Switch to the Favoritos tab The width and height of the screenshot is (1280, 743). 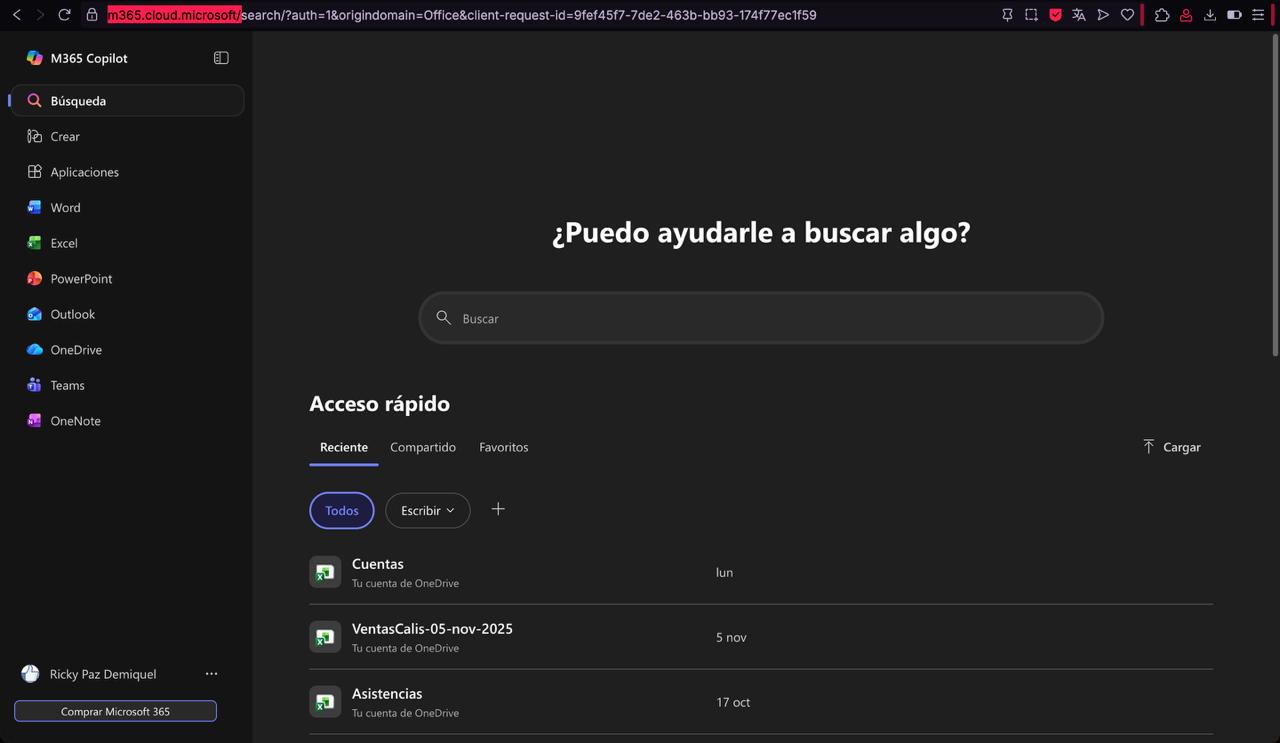pyautogui.click(x=503, y=447)
